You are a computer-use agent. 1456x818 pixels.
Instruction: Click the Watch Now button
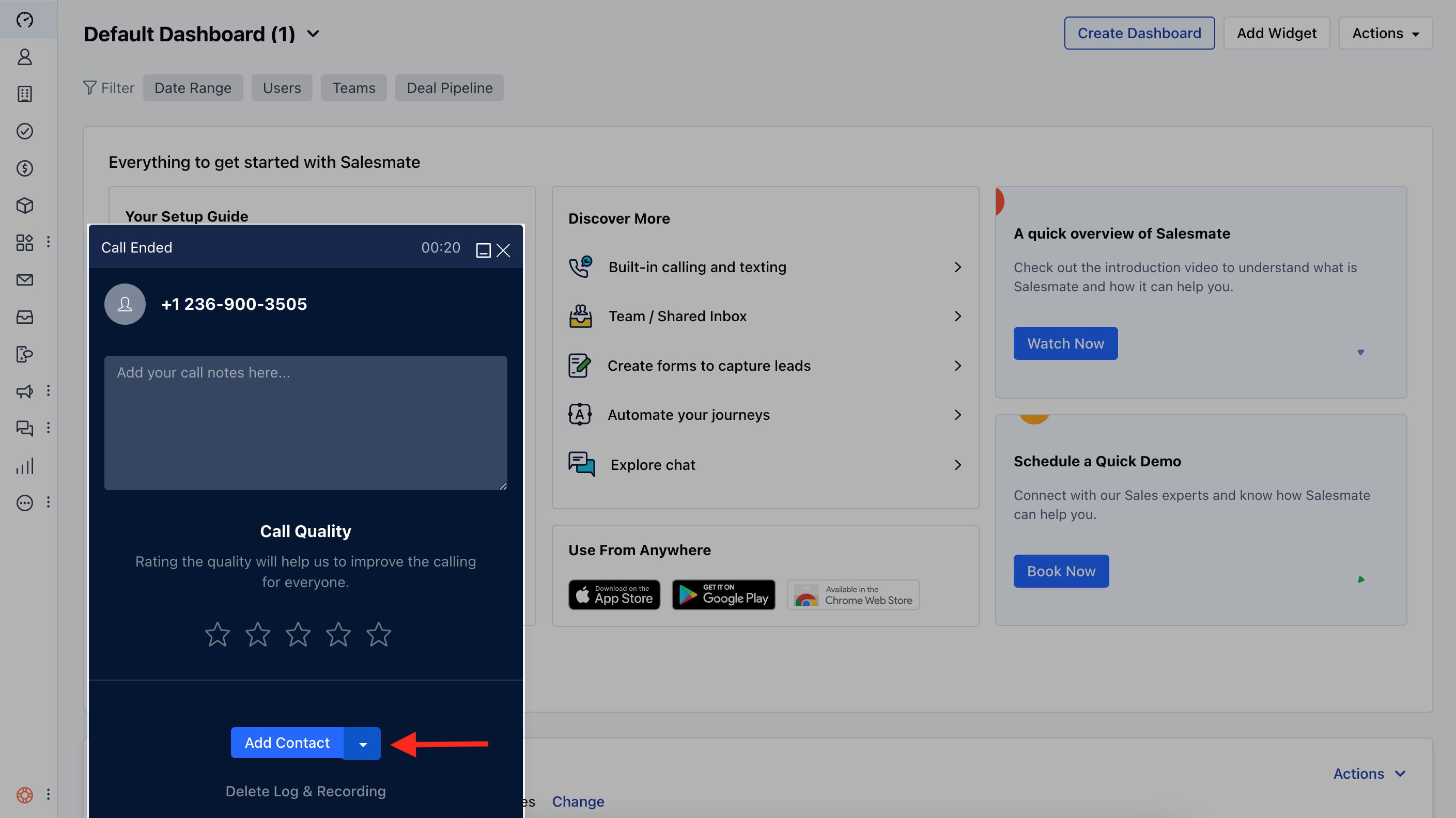click(1065, 343)
